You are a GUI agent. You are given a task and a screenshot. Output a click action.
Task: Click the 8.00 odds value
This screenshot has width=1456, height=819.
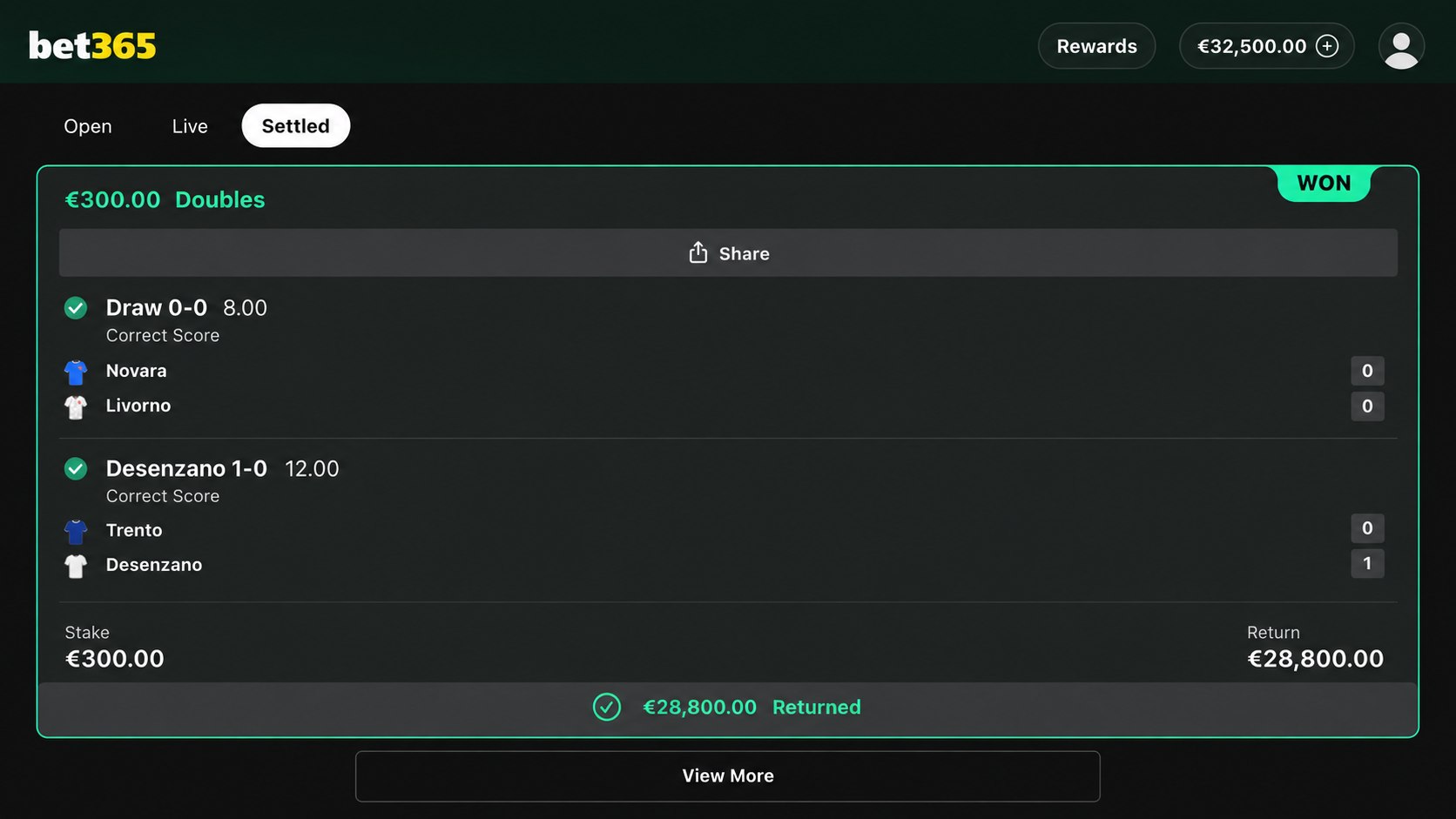246,308
